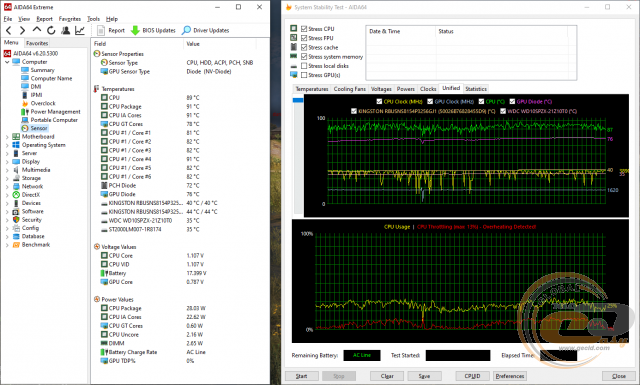Open Preferences in Stability Test
This screenshot has height=385, width=640.
tap(510, 376)
